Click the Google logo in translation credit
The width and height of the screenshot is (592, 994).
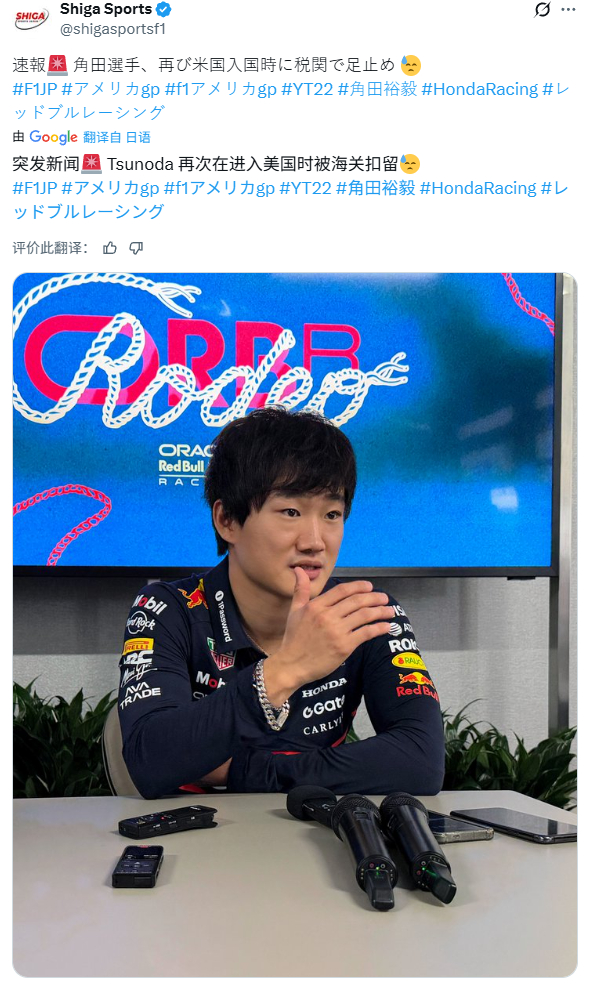point(53,137)
